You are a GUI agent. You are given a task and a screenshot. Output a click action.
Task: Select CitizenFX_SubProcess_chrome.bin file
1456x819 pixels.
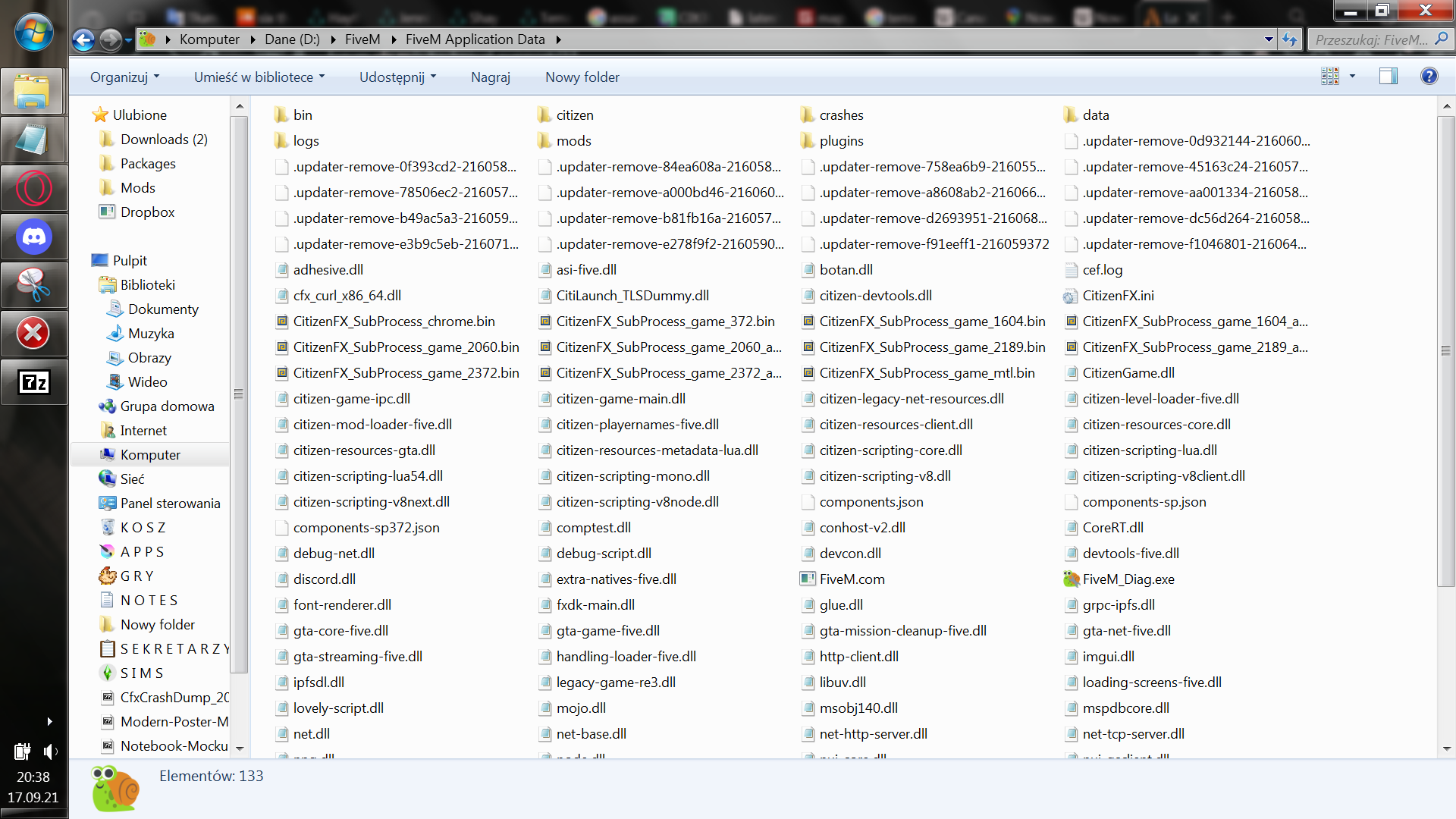tap(385, 322)
